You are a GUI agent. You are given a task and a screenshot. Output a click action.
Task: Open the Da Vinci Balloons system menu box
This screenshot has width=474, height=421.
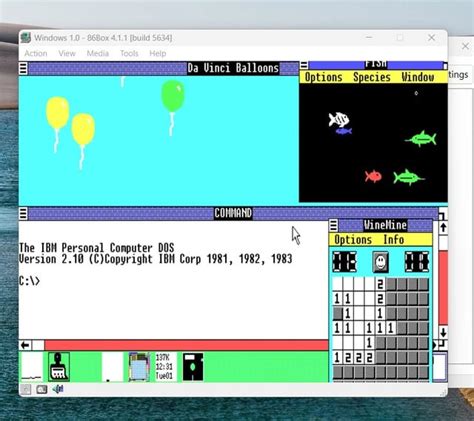click(x=23, y=68)
